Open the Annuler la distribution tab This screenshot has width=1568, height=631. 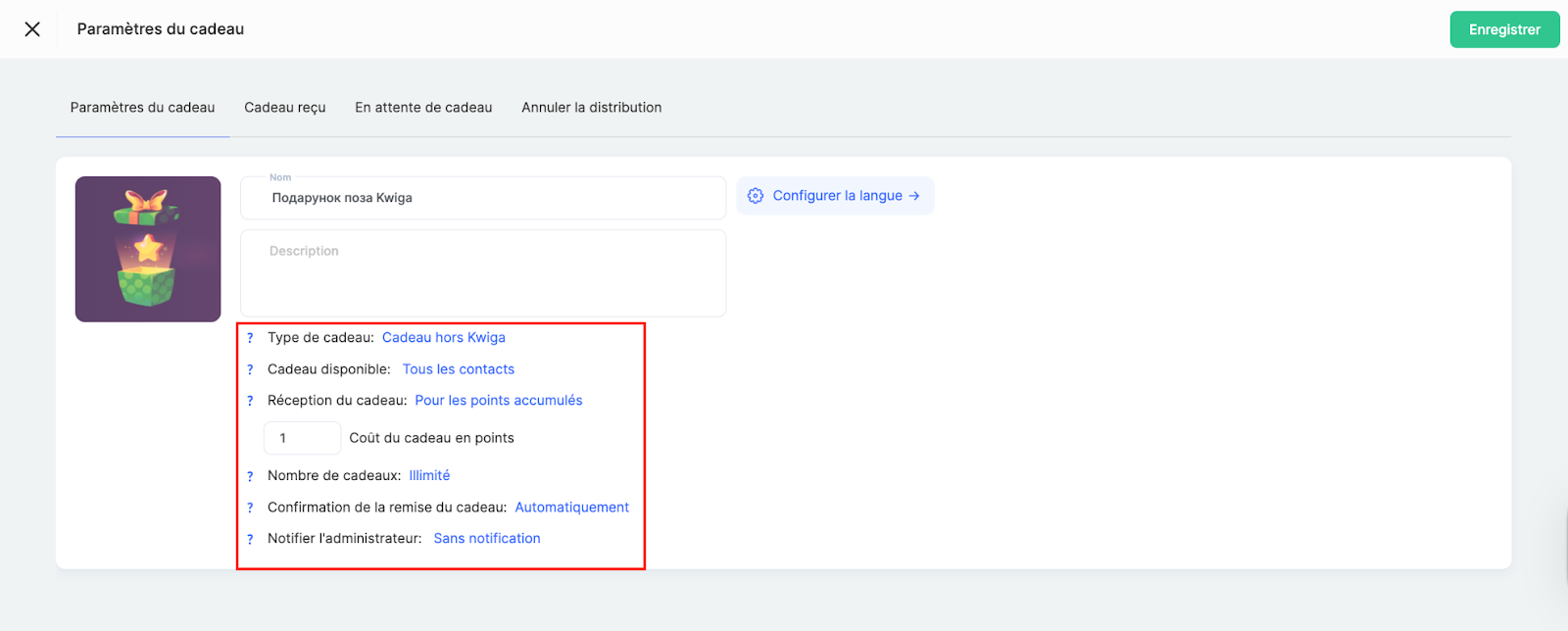point(591,108)
